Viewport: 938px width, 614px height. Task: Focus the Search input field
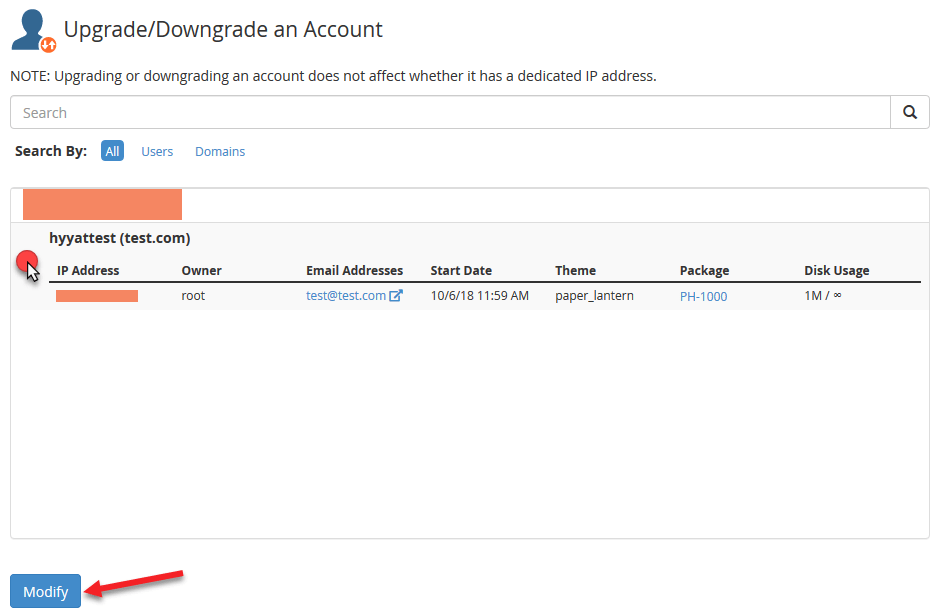(x=450, y=112)
